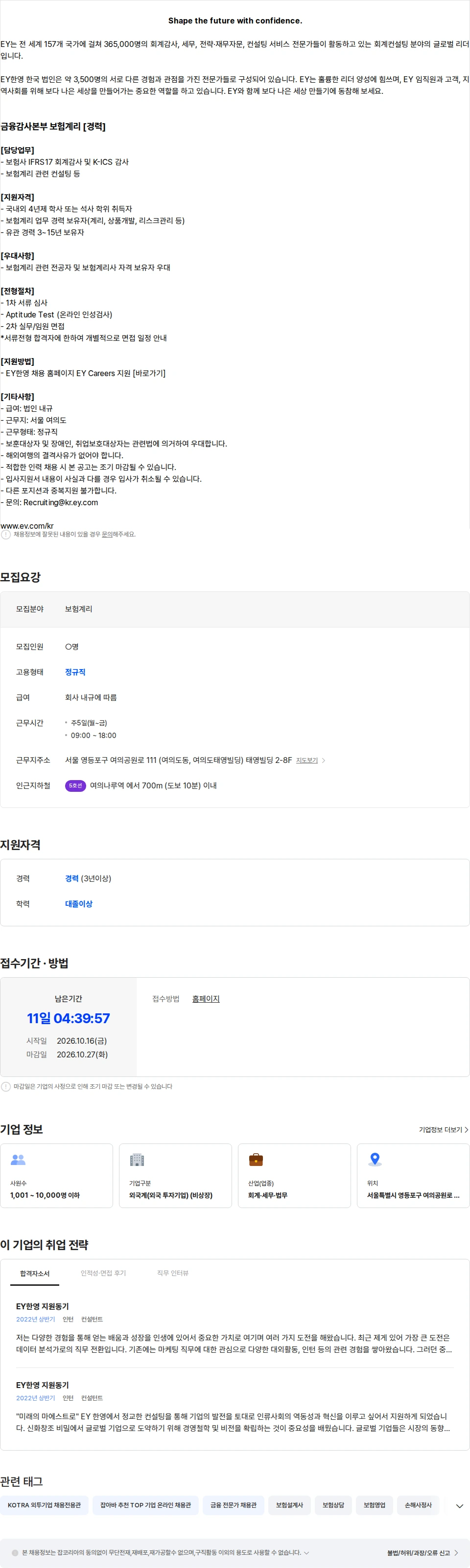The width and height of the screenshot is (470, 1568).
Task: Click the 서울특별시 영등포구 여의공원로 location text
Action: point(413,1195)
